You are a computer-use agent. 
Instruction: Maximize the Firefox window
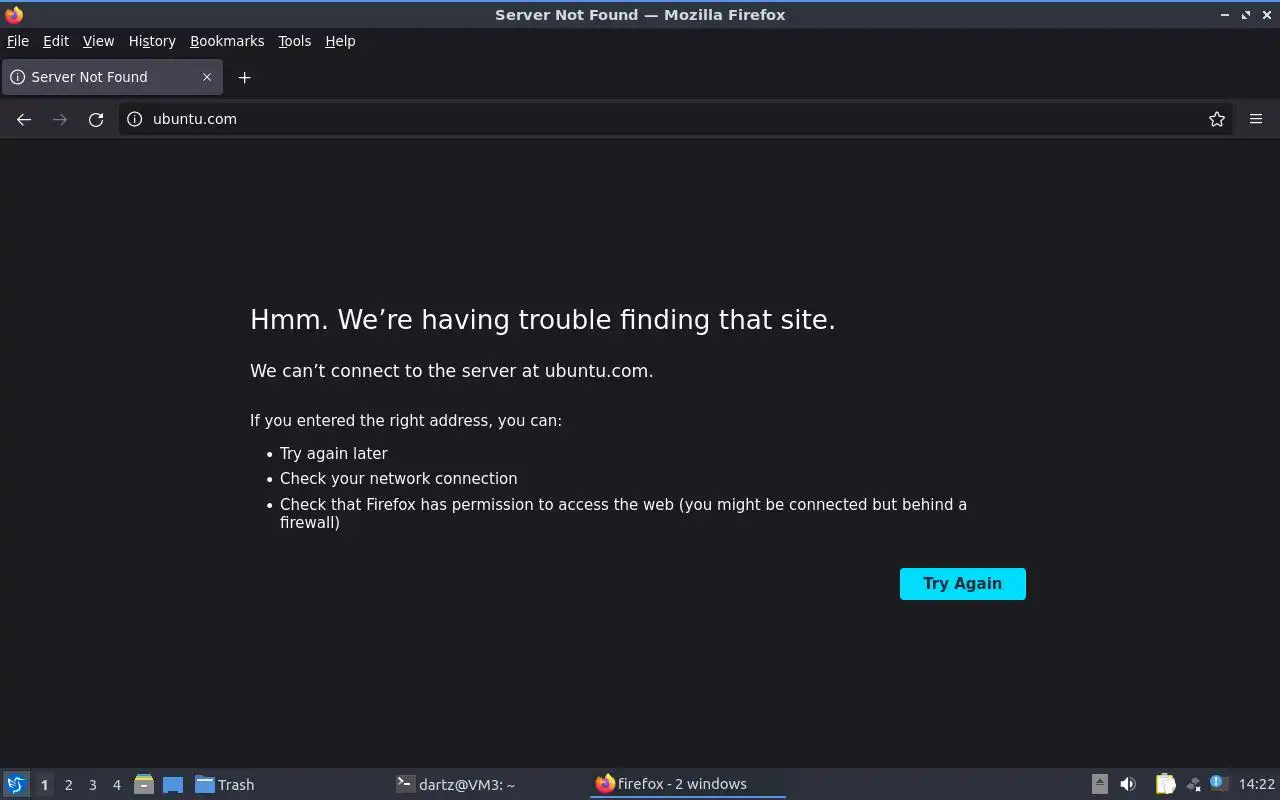(x=1246, y=15)
